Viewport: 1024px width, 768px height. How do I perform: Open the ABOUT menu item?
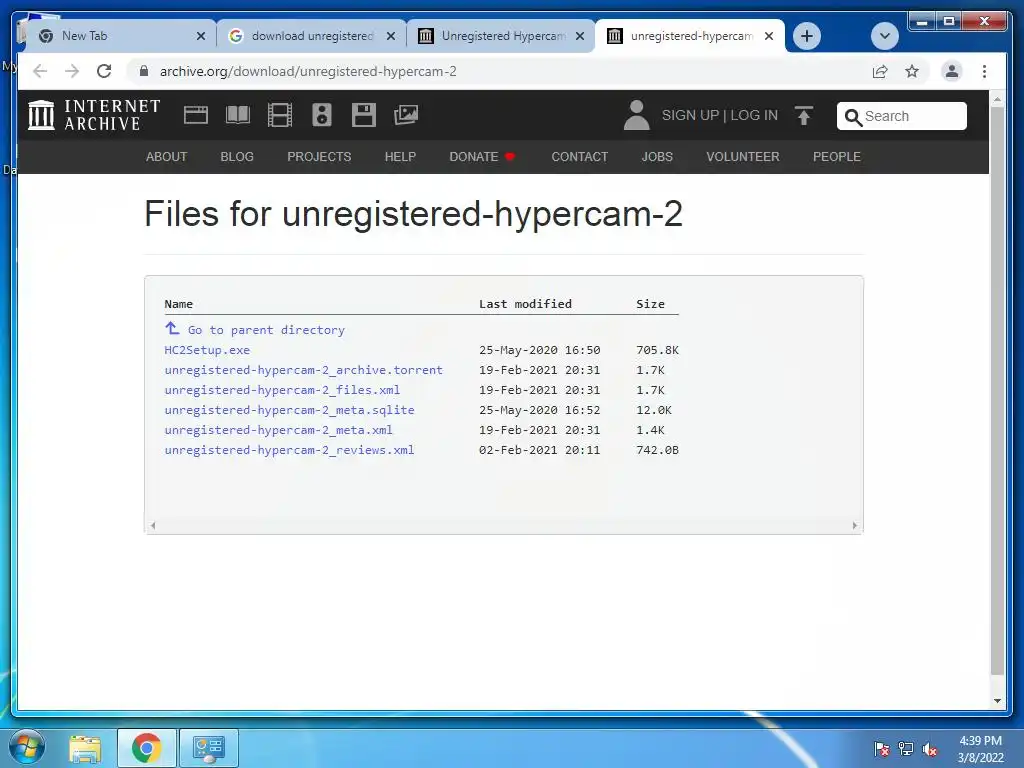pos(167,157)
